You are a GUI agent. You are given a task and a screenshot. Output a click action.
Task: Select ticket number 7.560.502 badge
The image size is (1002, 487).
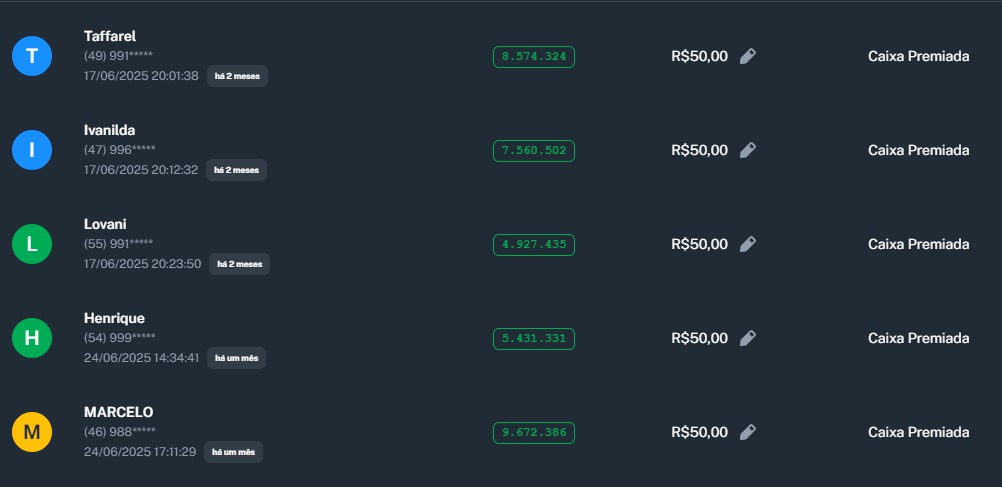tap(534, 151)
